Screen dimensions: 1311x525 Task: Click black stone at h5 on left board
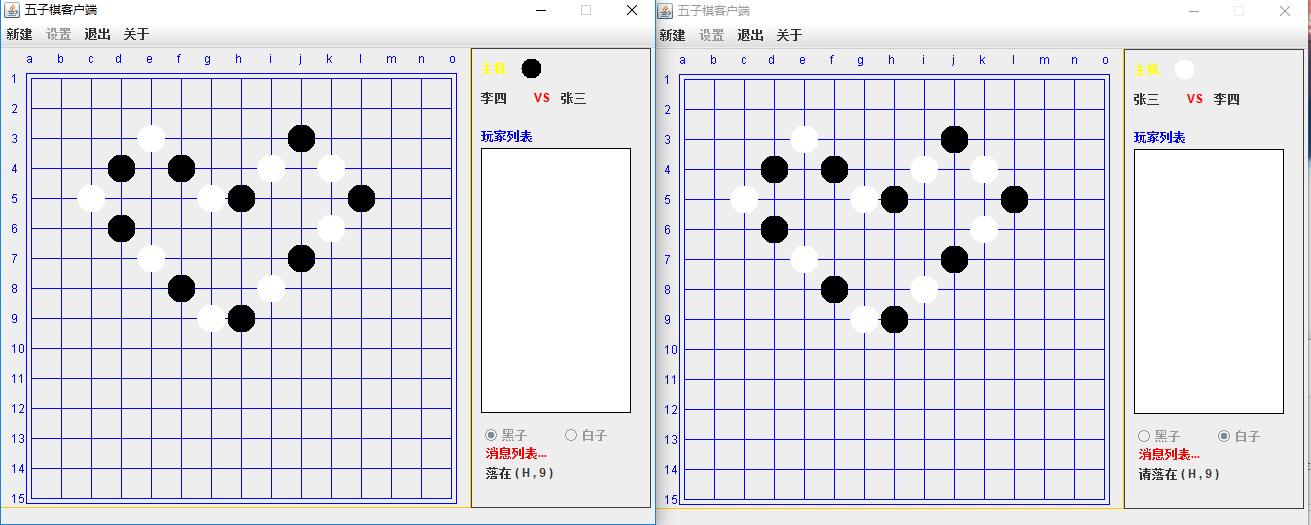[241, 198]
